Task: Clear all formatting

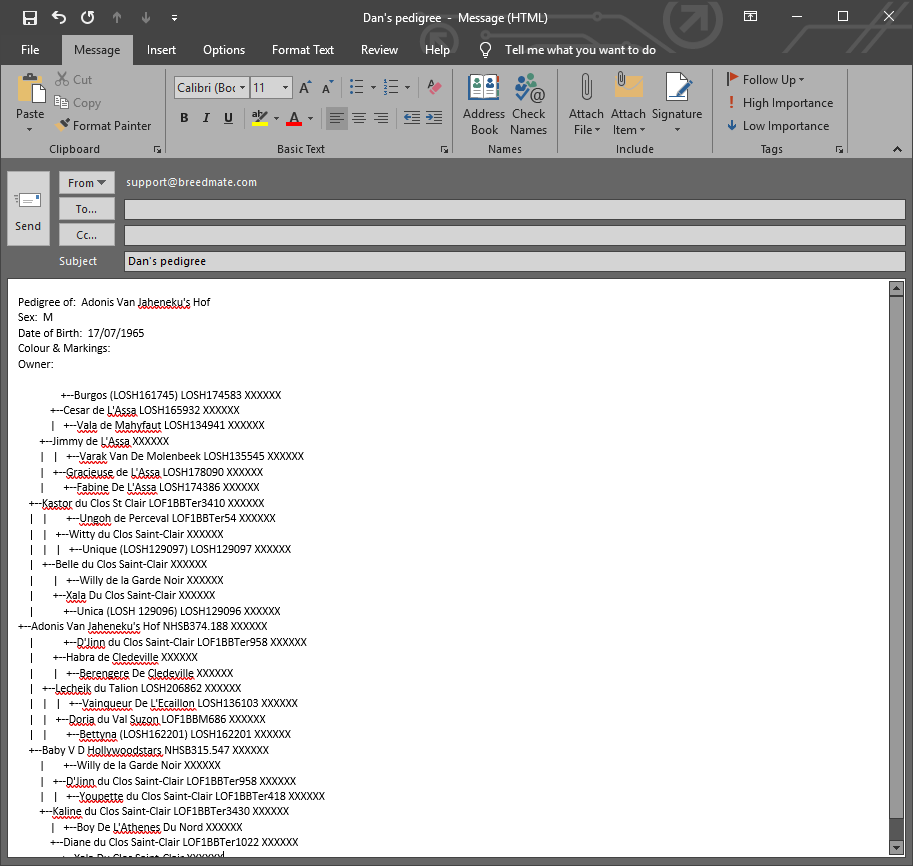Action: tap(434, 87)
